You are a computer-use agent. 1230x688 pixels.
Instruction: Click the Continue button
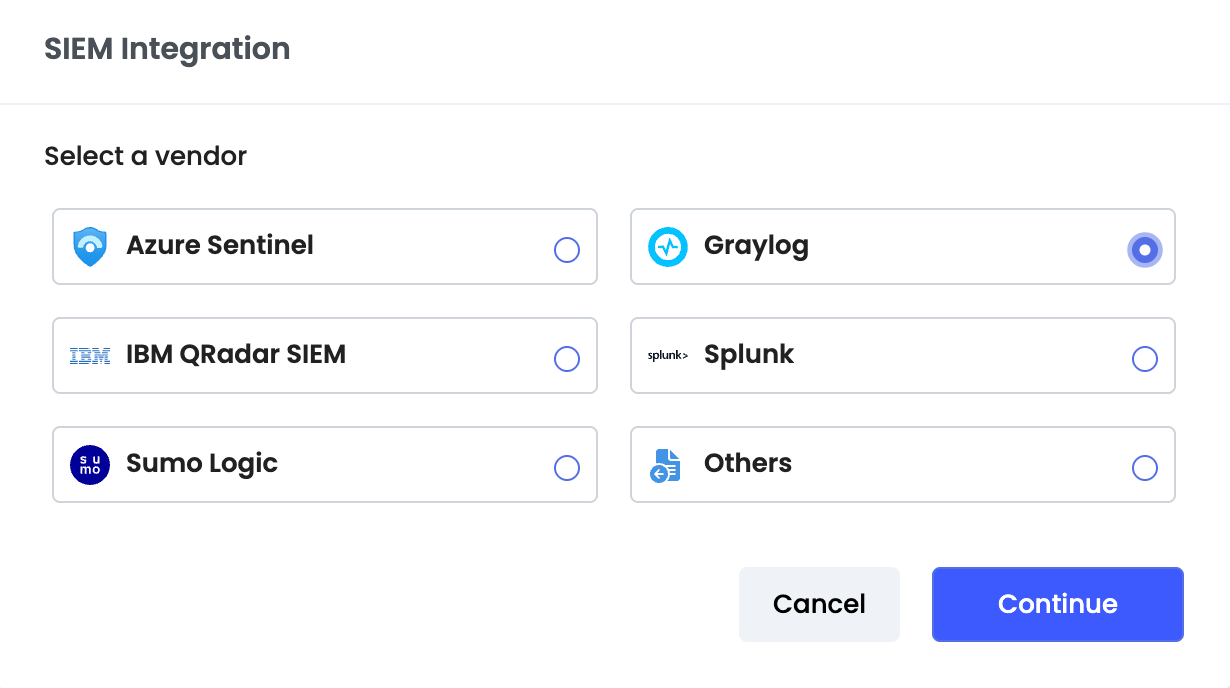pyautogui.click(x=1057, y=604)
